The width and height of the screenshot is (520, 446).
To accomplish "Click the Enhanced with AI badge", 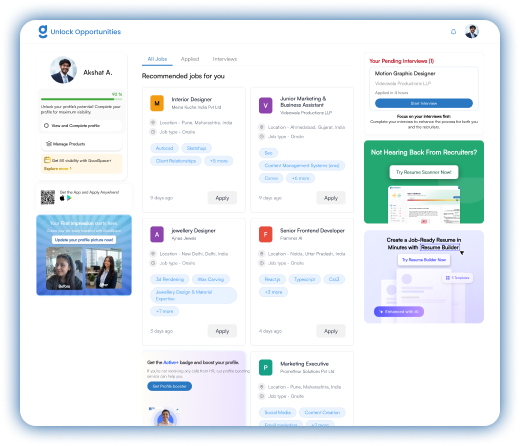I will (x=399, y=312).
